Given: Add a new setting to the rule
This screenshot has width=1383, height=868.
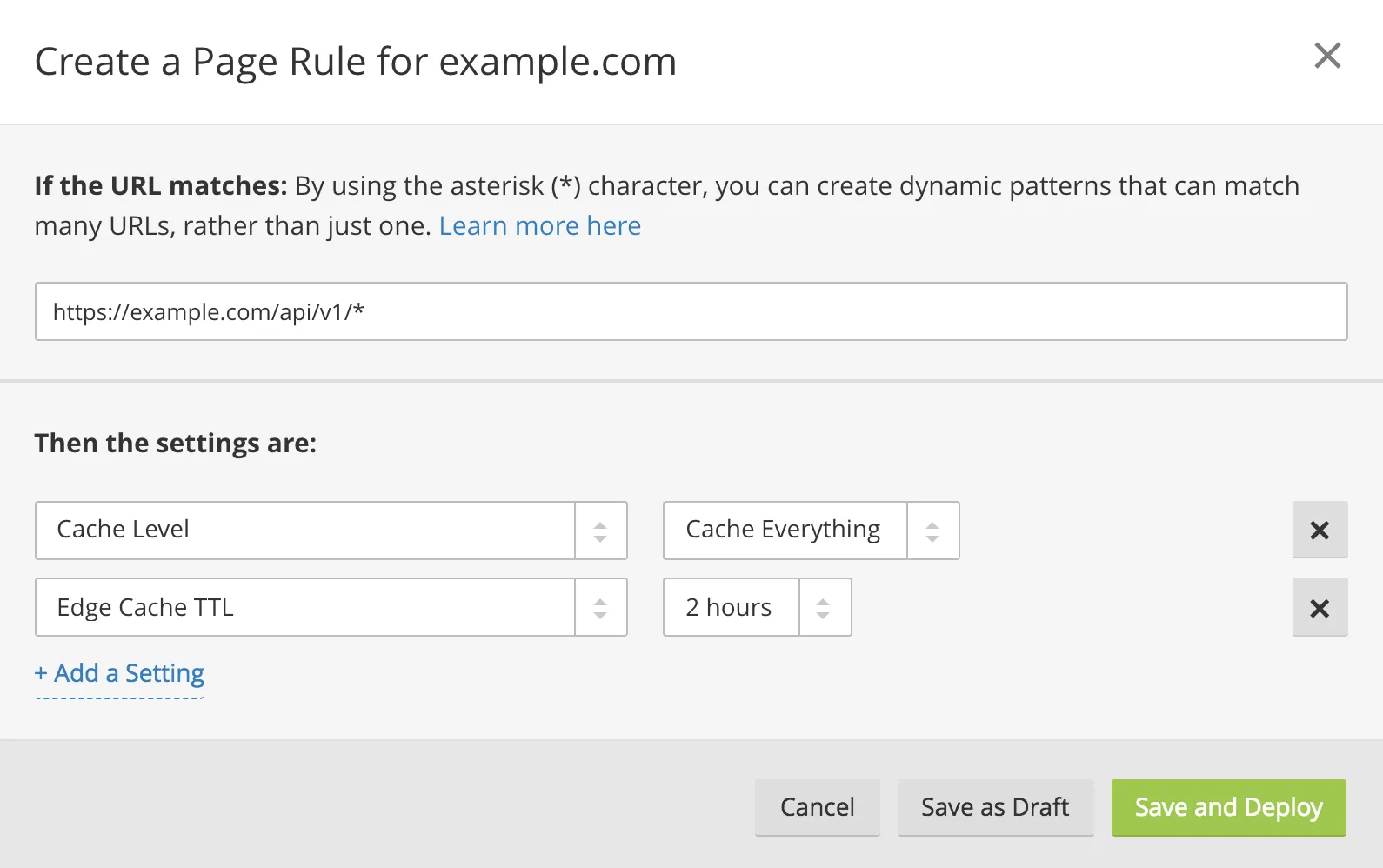Looking at the screenshot, I should point(120,673).
